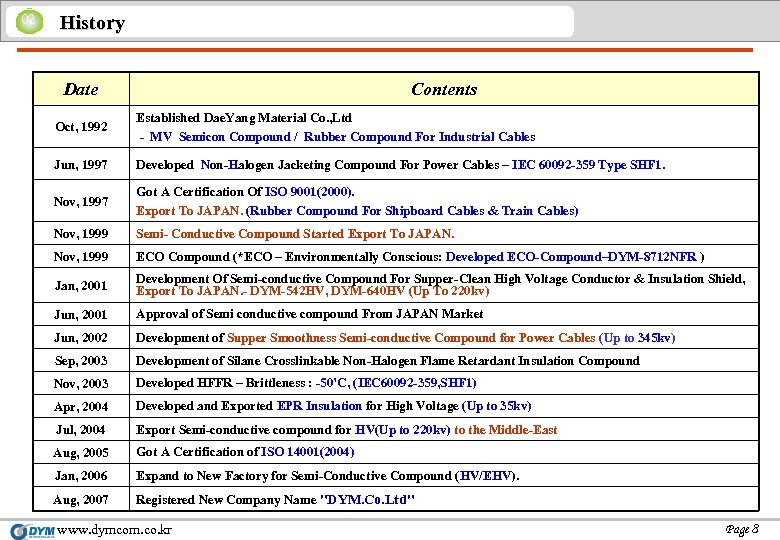780x540 pixels.
Task: Click the 'Page 8' page number
Action: click(x=742, y=529)
